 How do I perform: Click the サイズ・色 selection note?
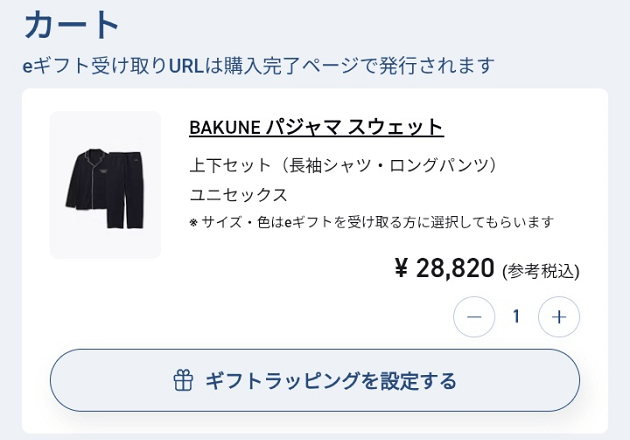tap(371, 222)
